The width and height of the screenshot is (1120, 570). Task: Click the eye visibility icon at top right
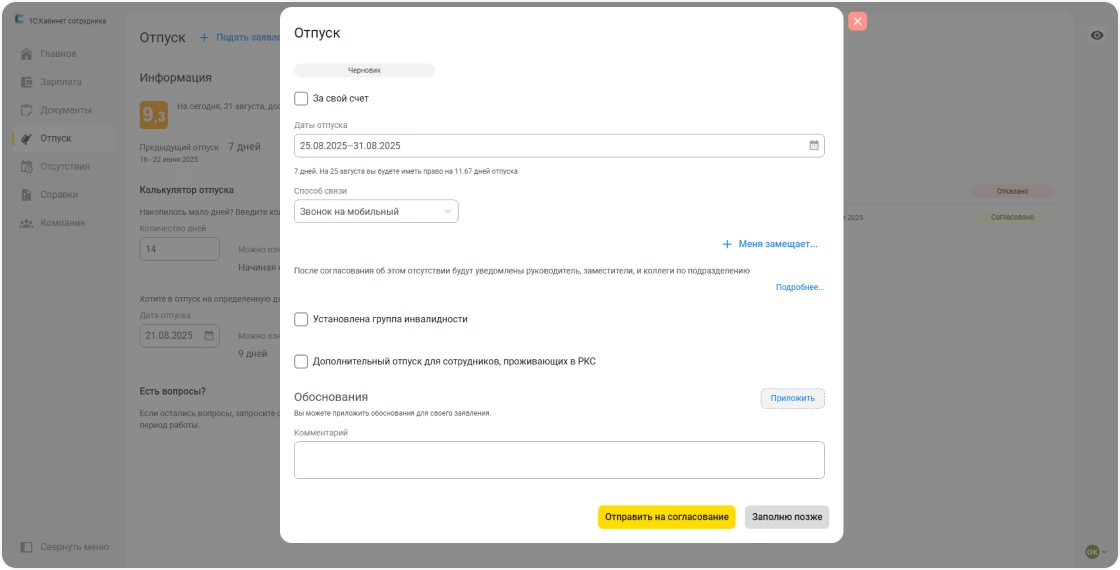(1097, 35)
